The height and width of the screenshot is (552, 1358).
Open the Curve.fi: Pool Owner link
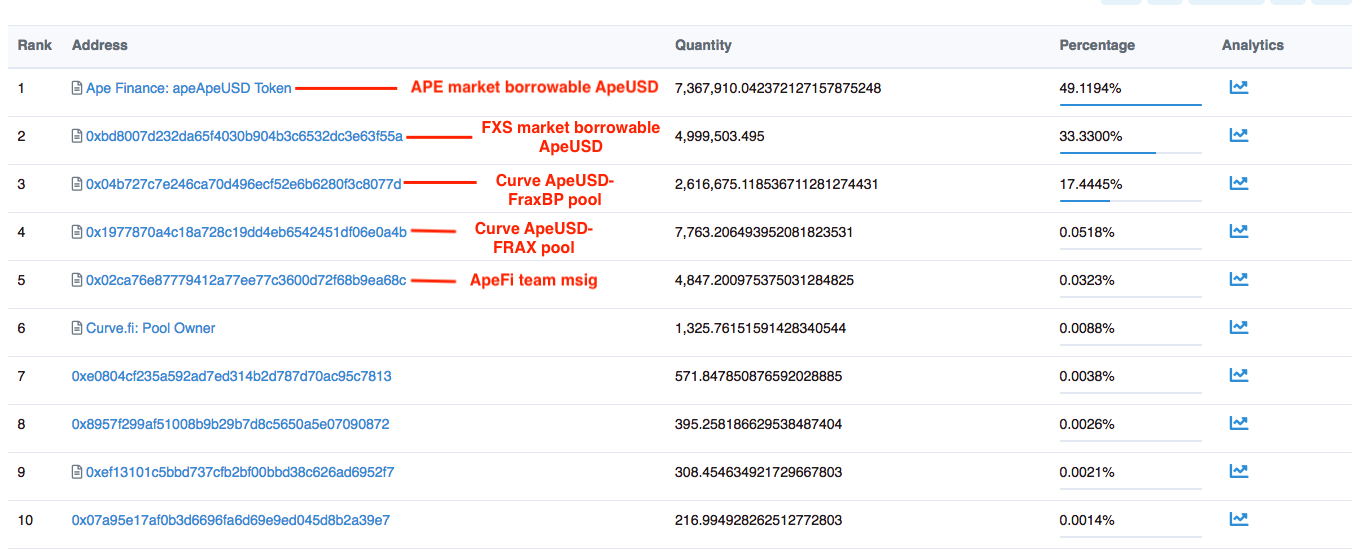tap(150, 328)
